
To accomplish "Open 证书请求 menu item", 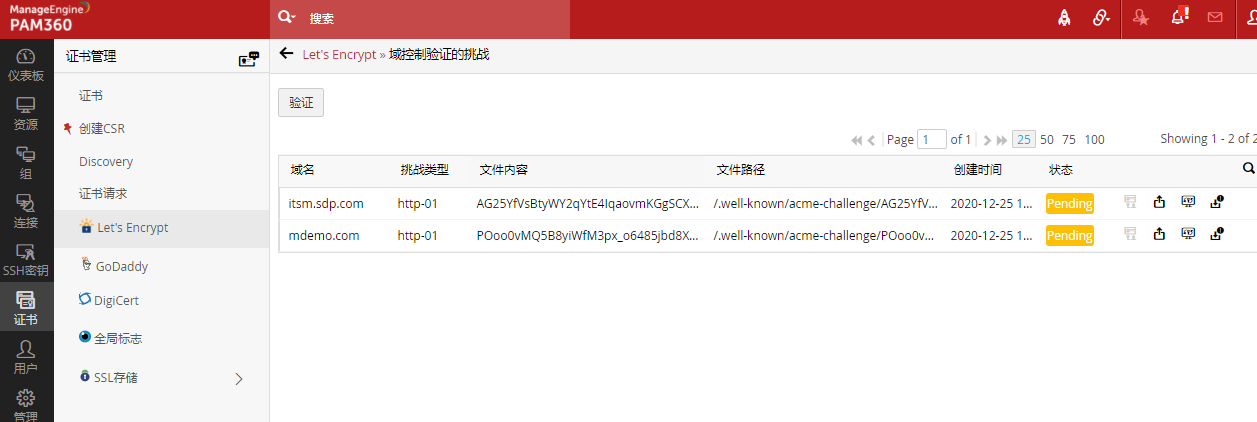I will click(103, 194).
